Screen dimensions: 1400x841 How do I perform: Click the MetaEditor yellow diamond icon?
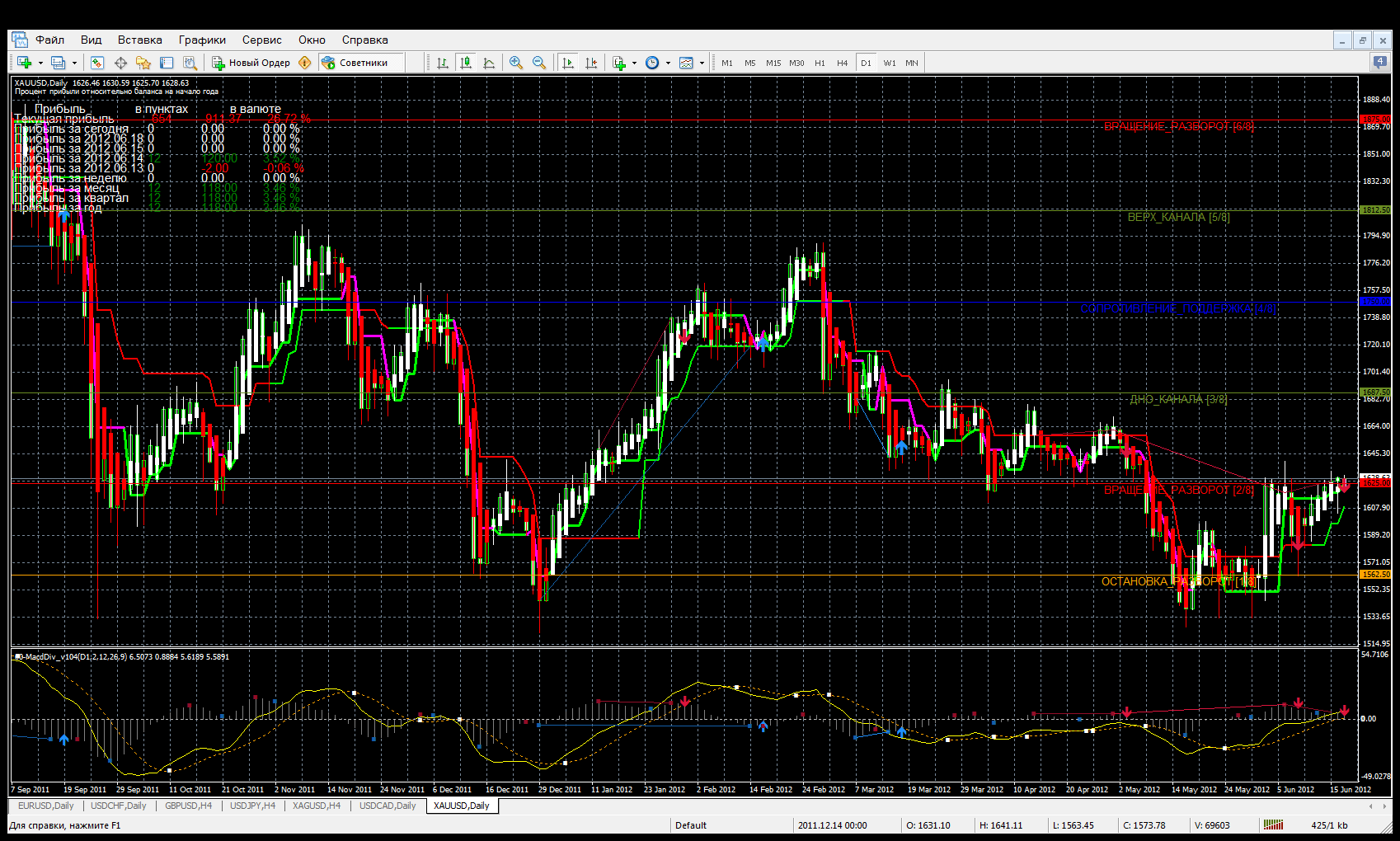(305, 63)
